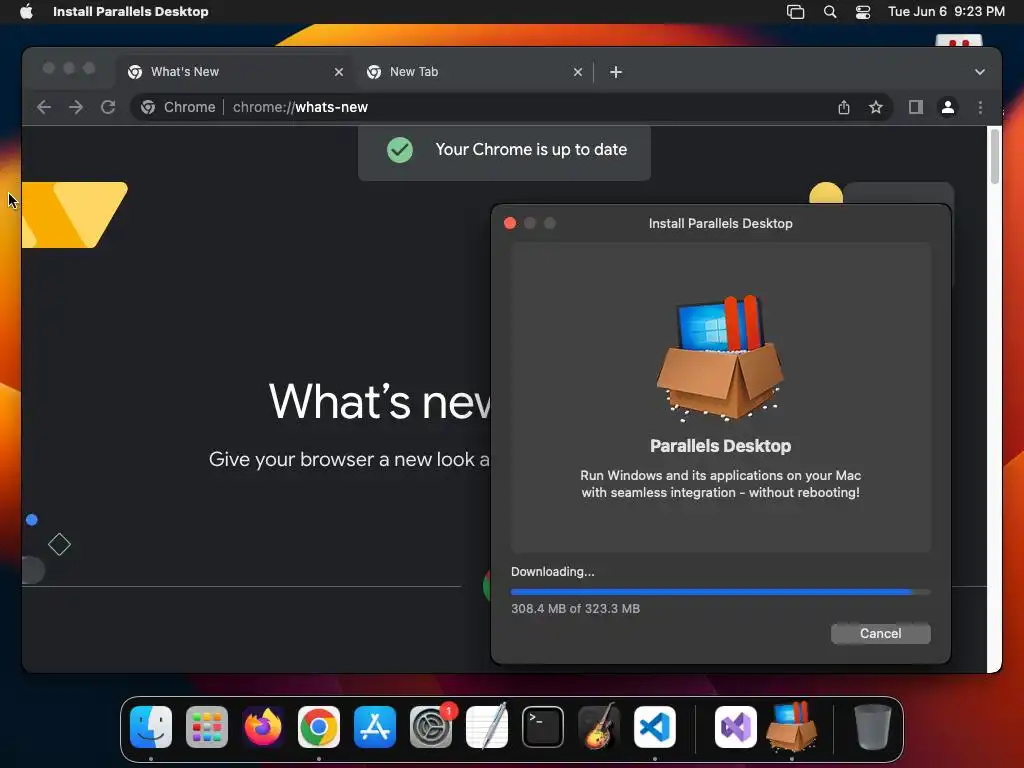The width and height of the screenshot is (1024, 768).
Task: Close the What's New tab
Action: click(338, 72)
